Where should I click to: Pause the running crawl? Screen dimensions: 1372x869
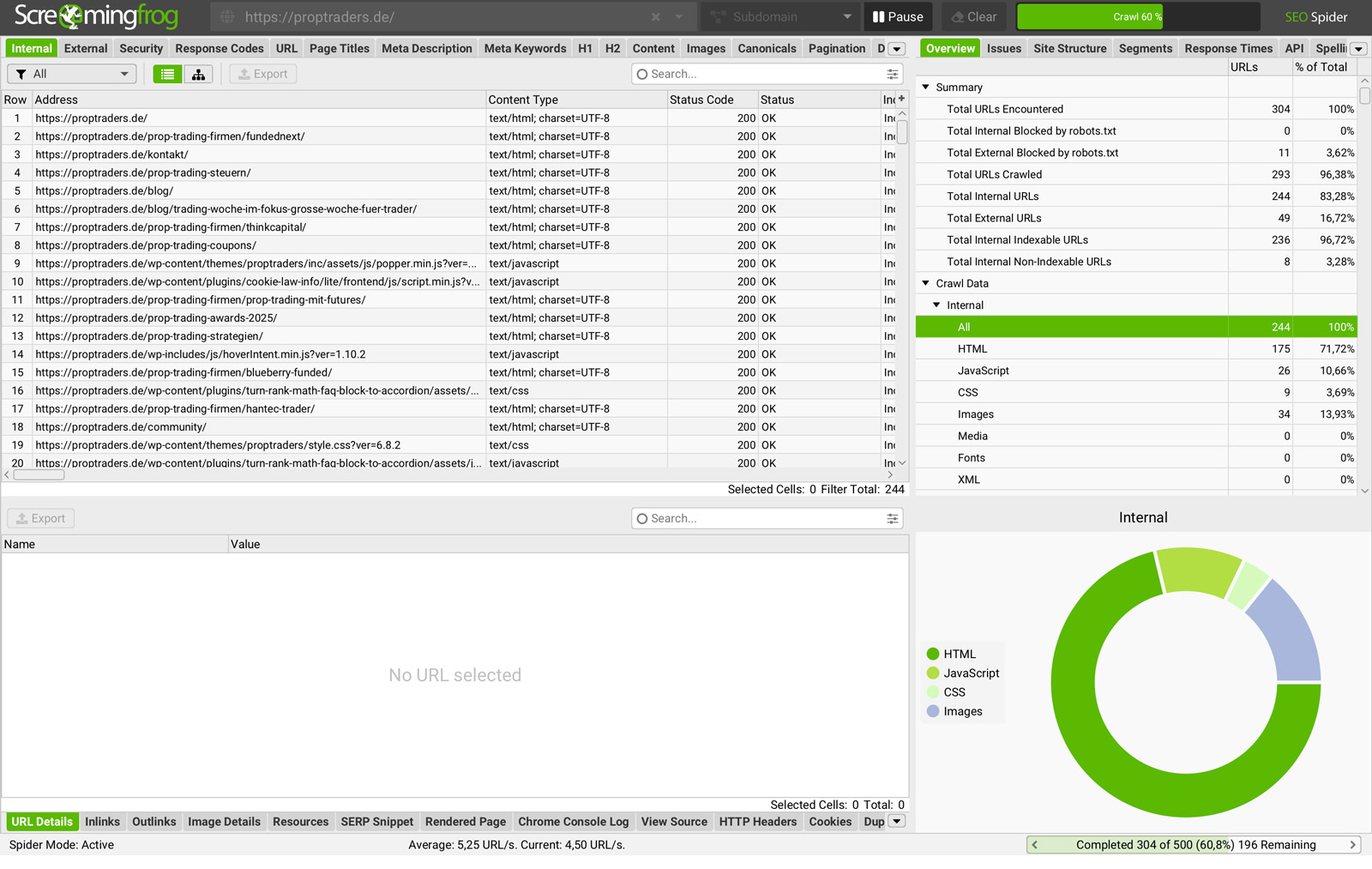898,17
